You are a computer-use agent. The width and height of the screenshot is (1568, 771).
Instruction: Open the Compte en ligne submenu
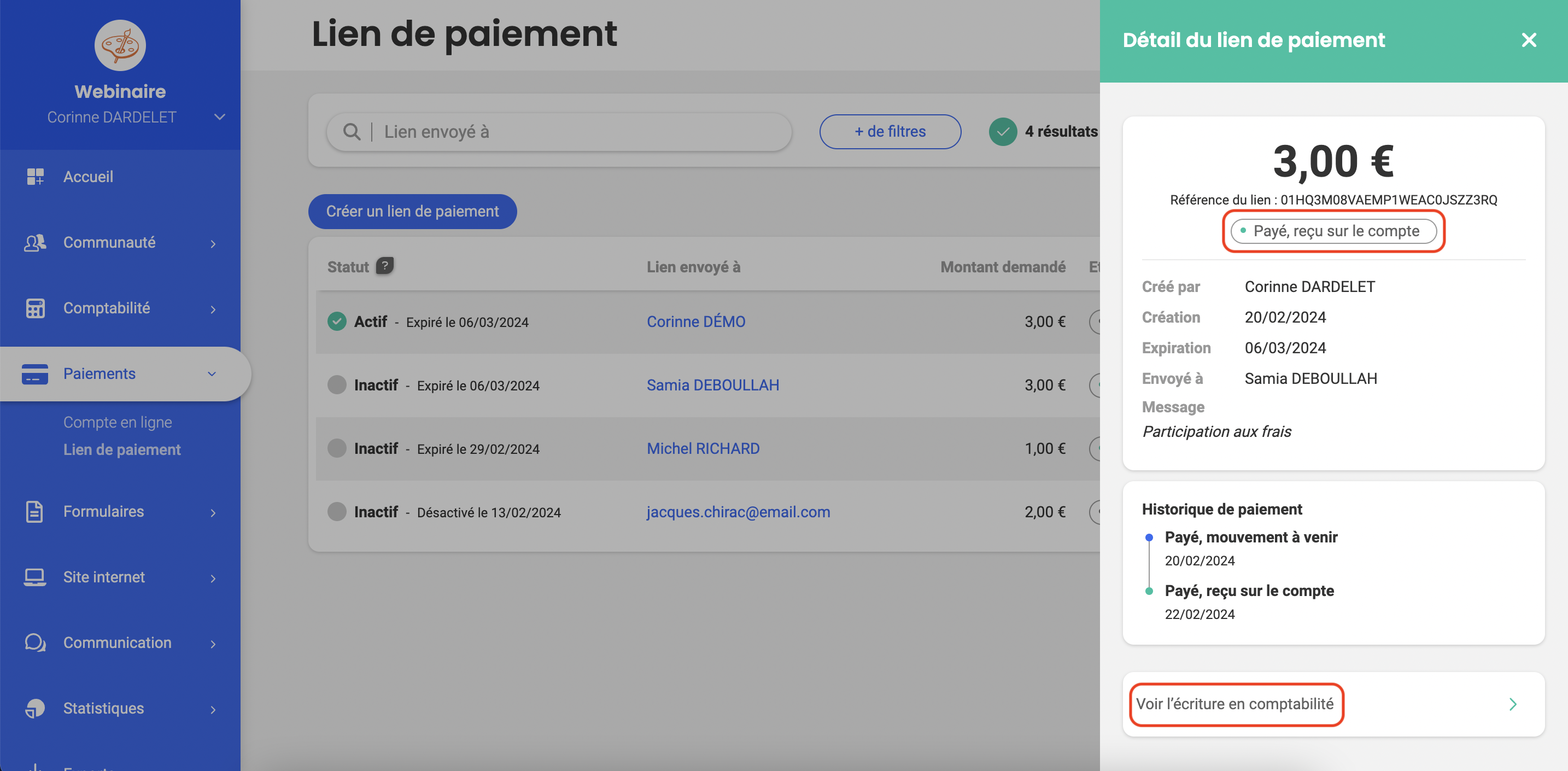coord(118,422)
